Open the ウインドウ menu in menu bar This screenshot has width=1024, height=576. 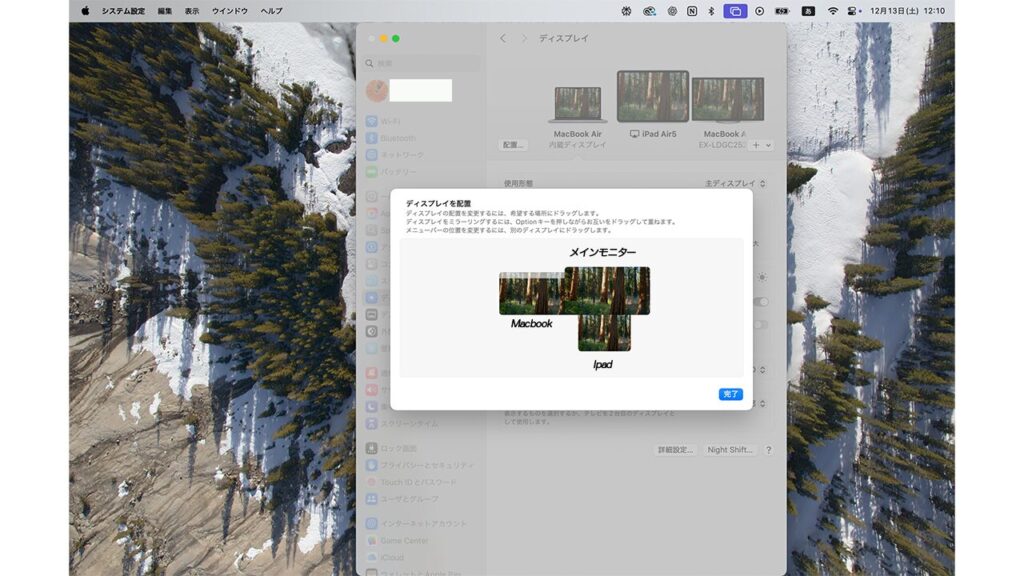tap(230, 11)
